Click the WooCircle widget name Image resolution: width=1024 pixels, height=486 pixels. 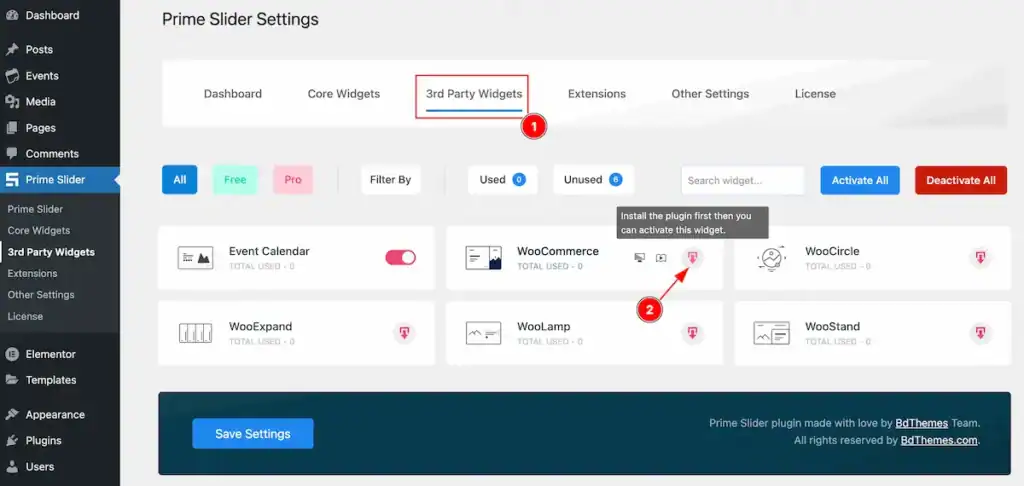coord(832,251)
